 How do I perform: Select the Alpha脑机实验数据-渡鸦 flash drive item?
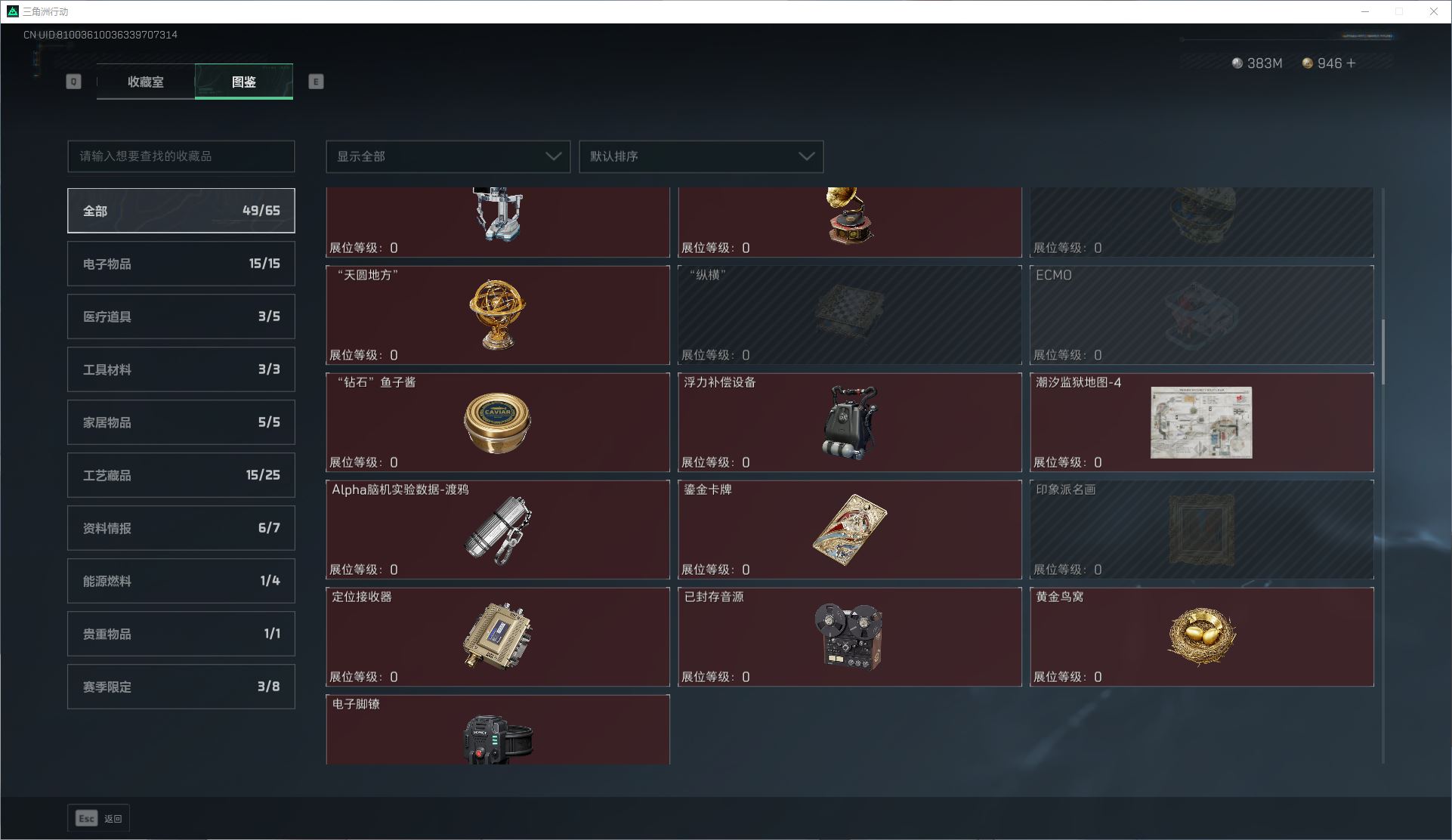point(498,530)
